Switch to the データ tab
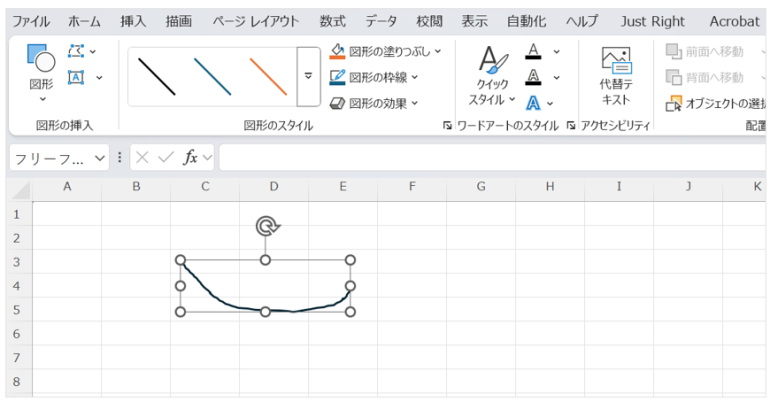 [x=381, y=22]
